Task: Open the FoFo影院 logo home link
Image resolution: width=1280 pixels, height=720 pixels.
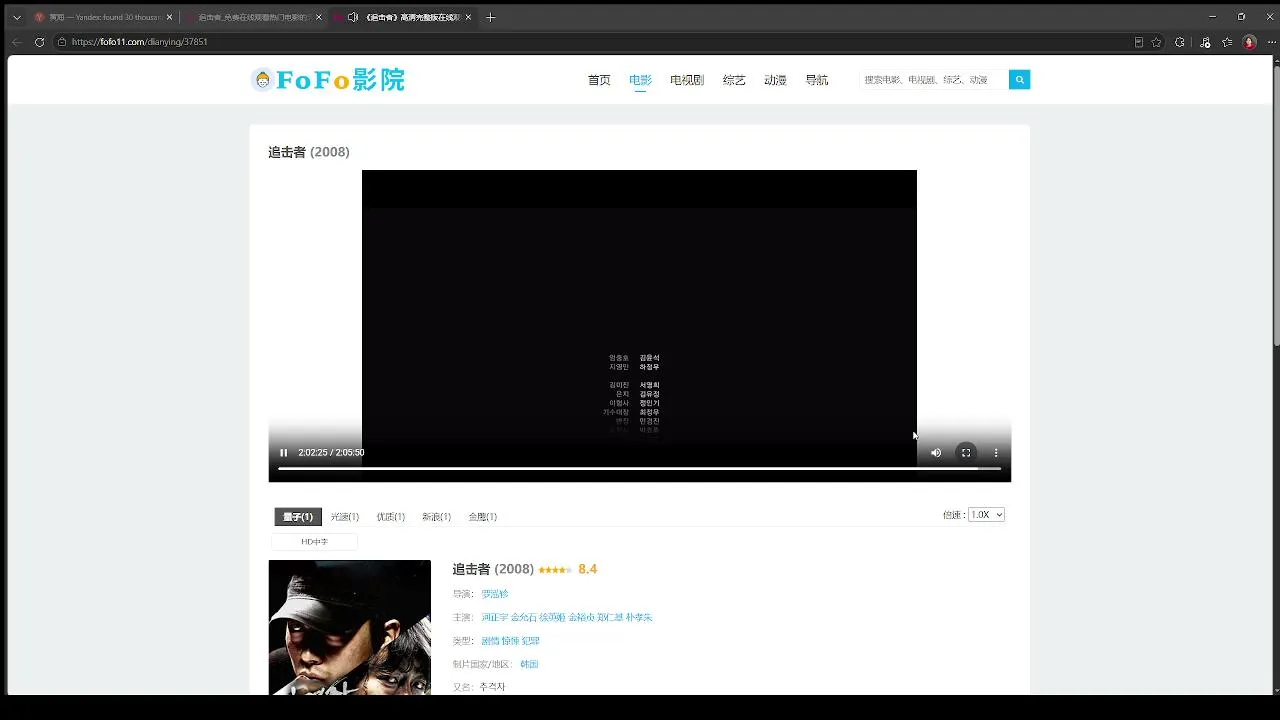Action: 328,80
